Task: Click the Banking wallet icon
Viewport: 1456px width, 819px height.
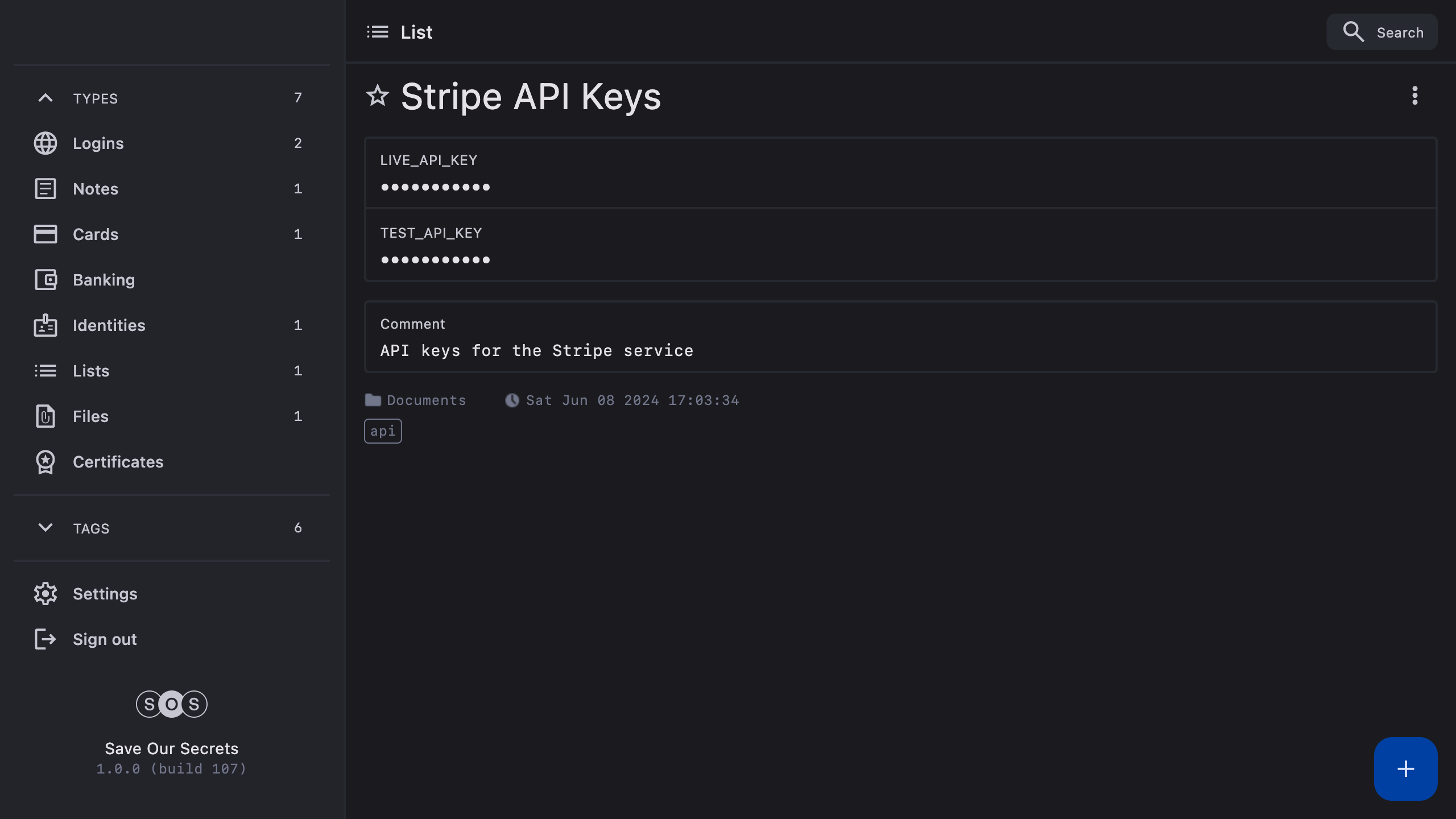Action: (45, 280)
